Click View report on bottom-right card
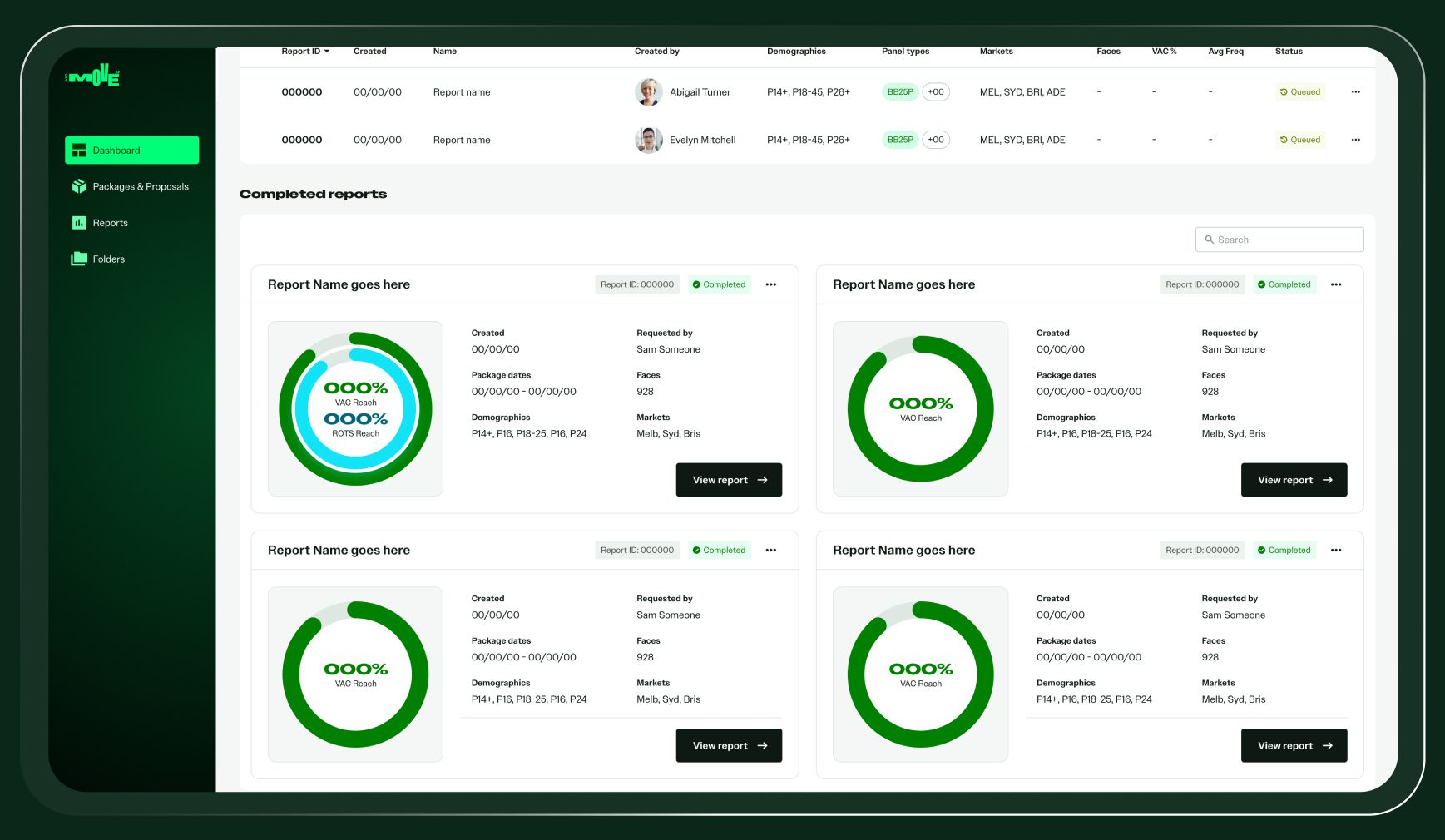 pyautogui.click(x=1294, y=746)
